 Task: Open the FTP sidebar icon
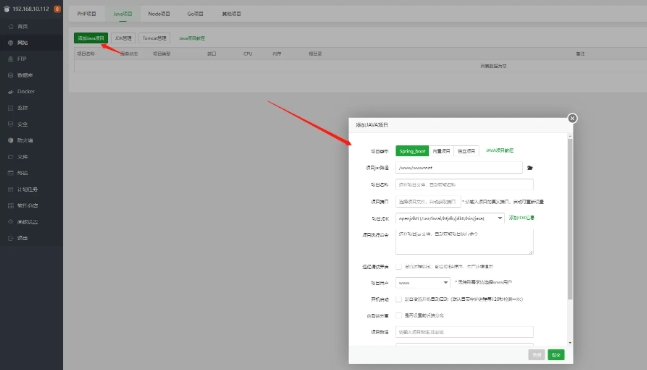(x=11, y=59)
